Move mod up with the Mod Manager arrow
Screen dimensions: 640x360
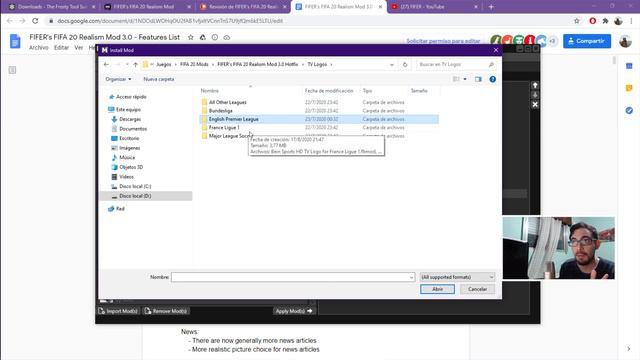tap(535, 85)
